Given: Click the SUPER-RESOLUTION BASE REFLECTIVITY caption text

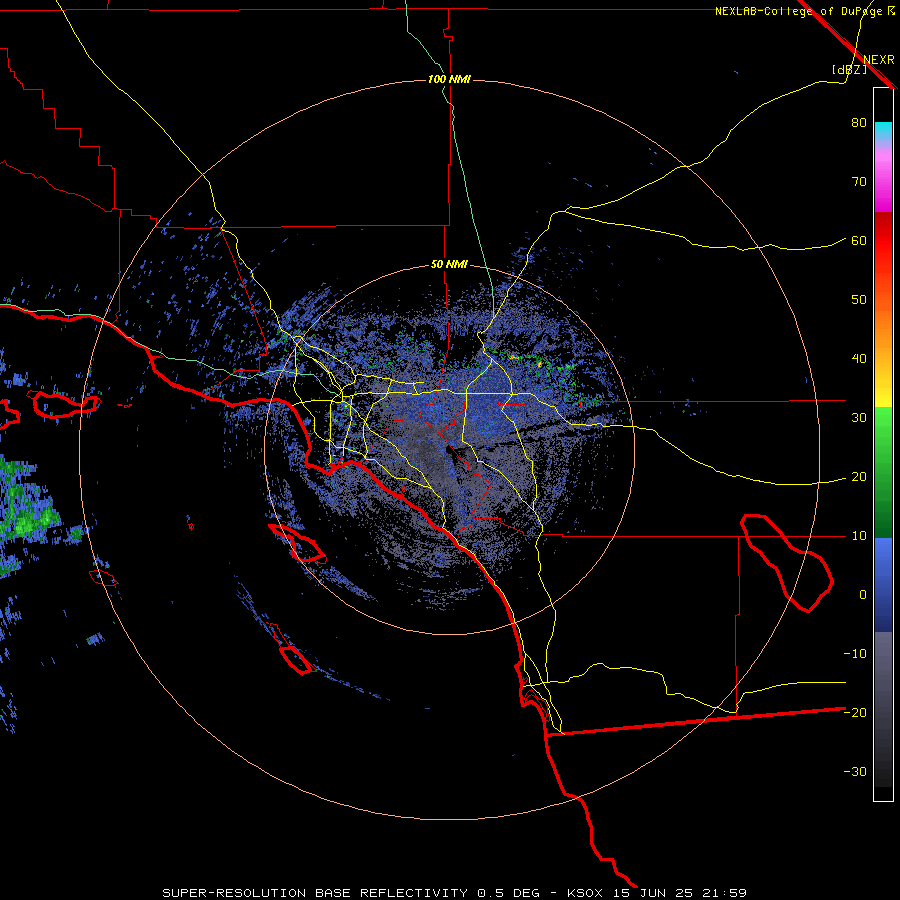Looking at the screenshot, I should (x=315, y=893).
